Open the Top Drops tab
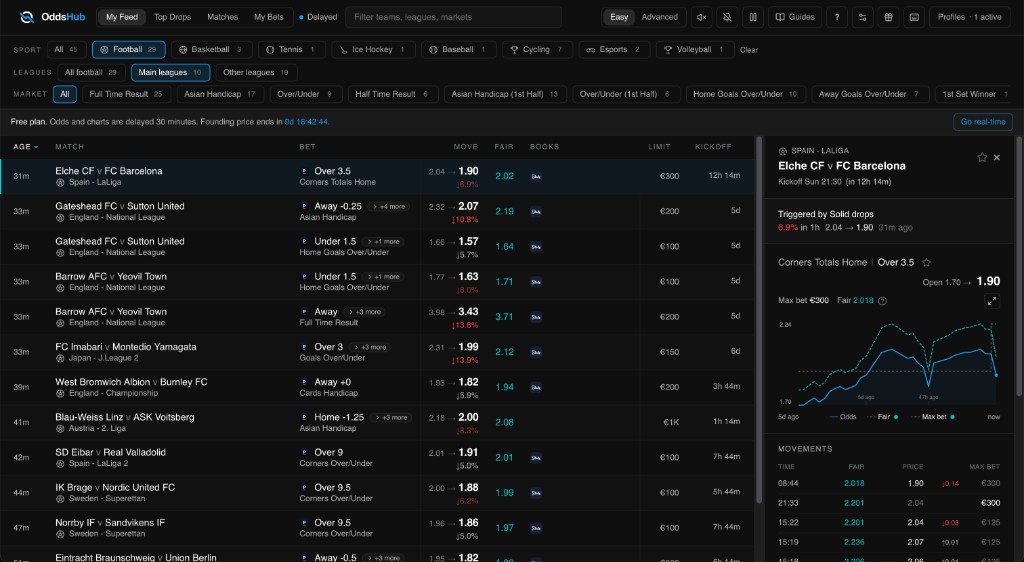This screenshot has height=562, width=1024. point(172,17)
